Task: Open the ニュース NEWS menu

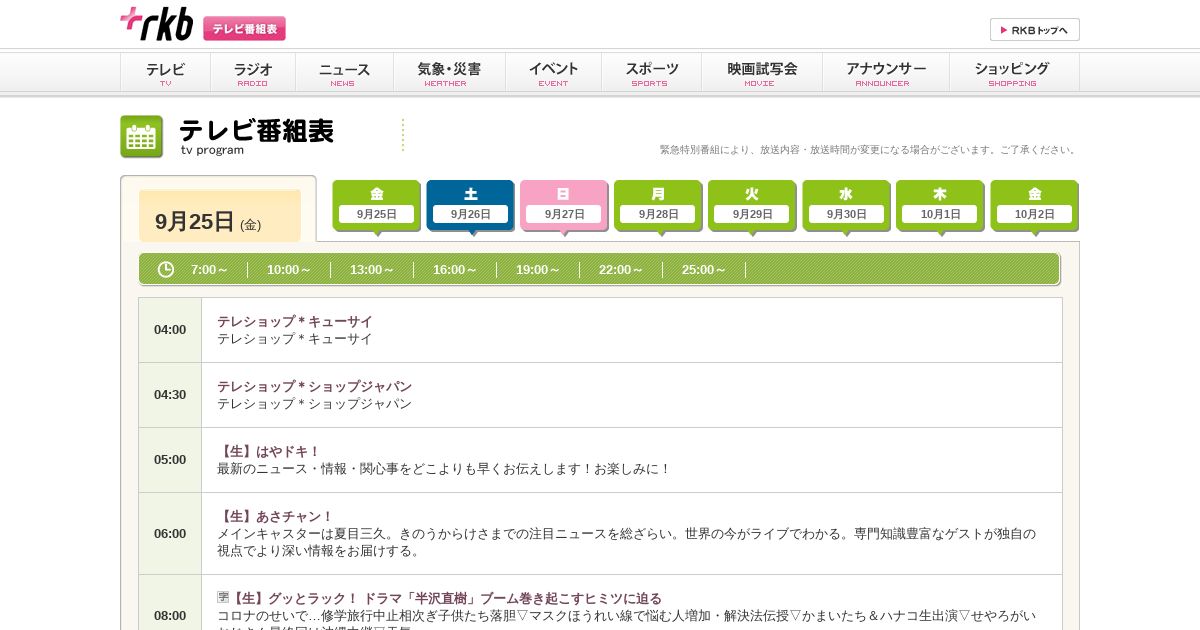Action: click(344, 73)
